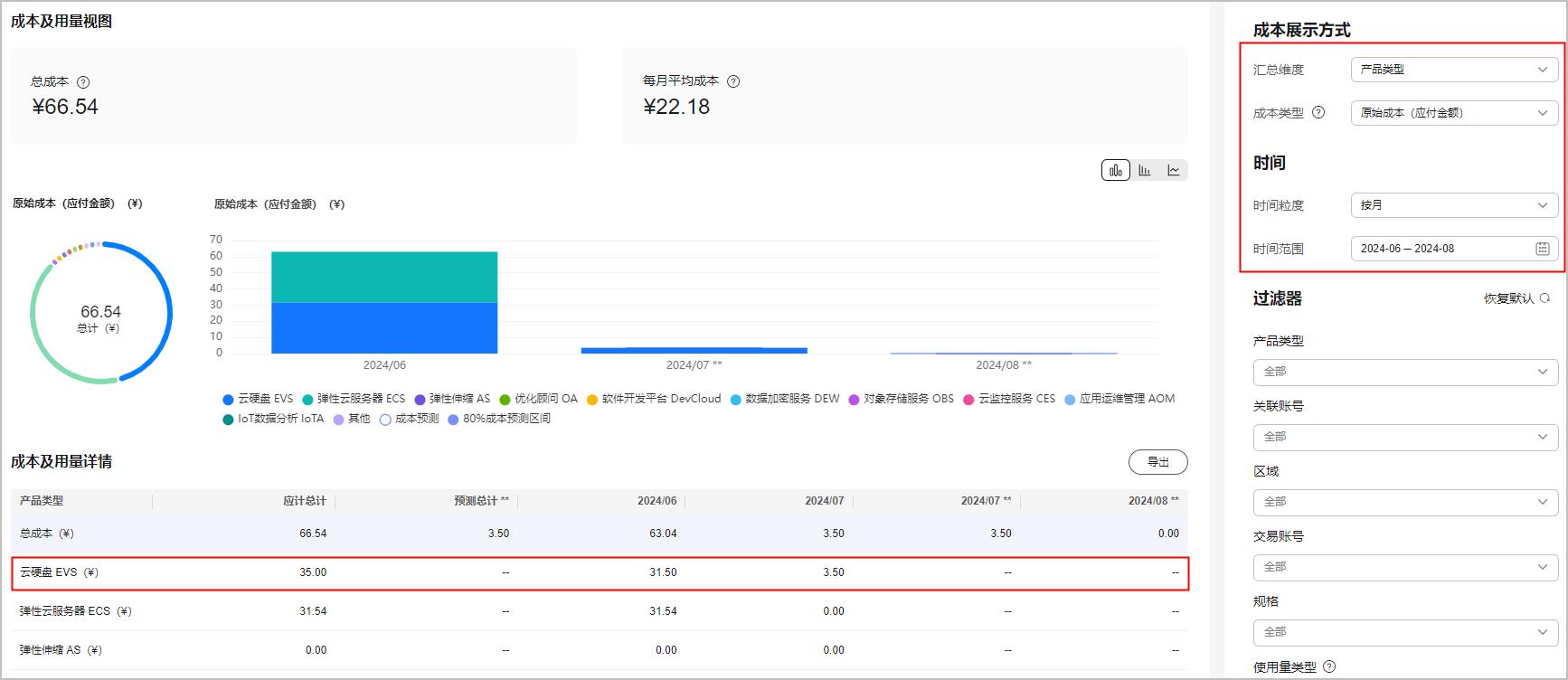1568x680 pixels.
Task: Toggle 应用运维管理 AOM legend series
Action: coord(1119,399)
